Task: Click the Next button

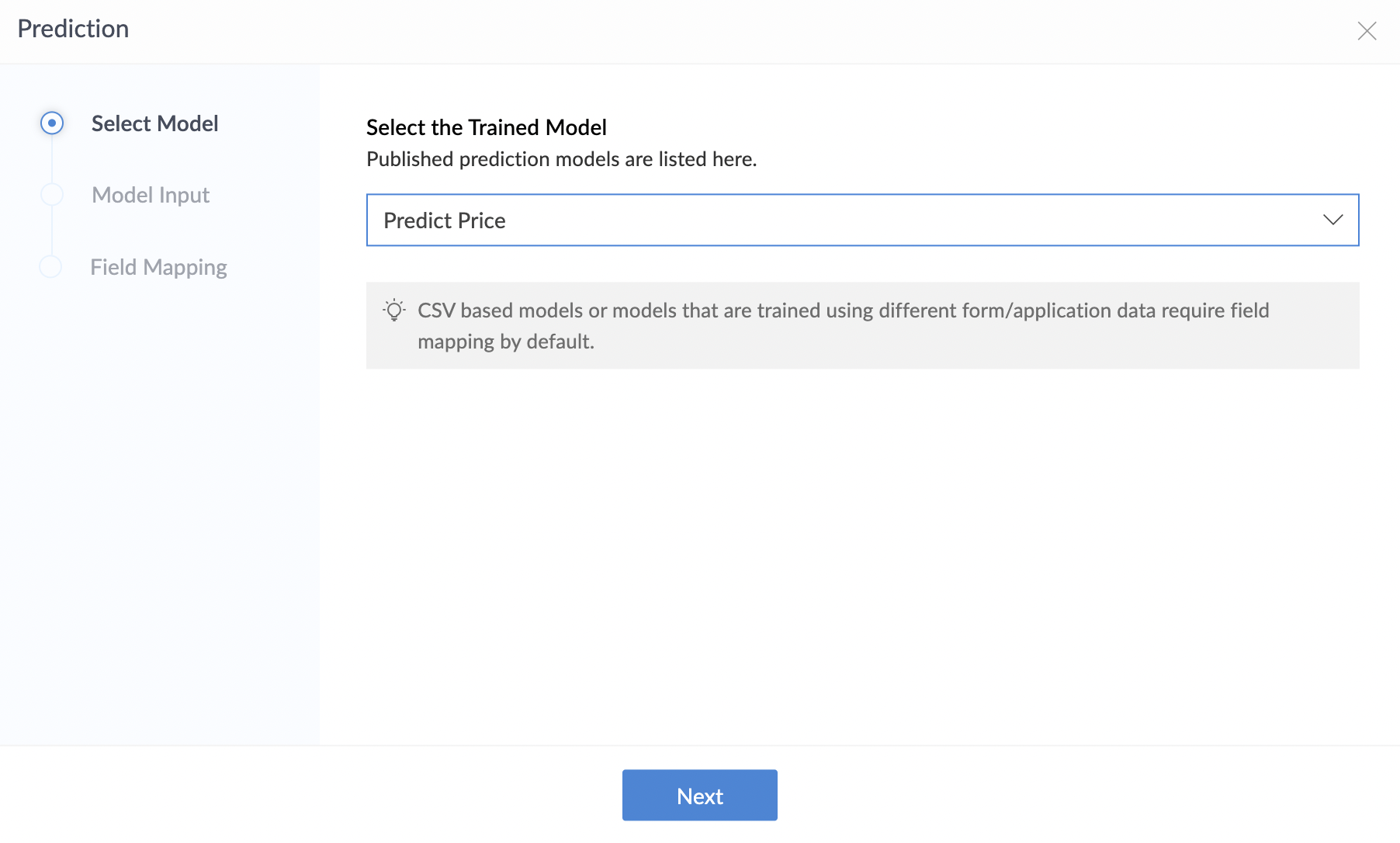Action: tap(699, 796)
